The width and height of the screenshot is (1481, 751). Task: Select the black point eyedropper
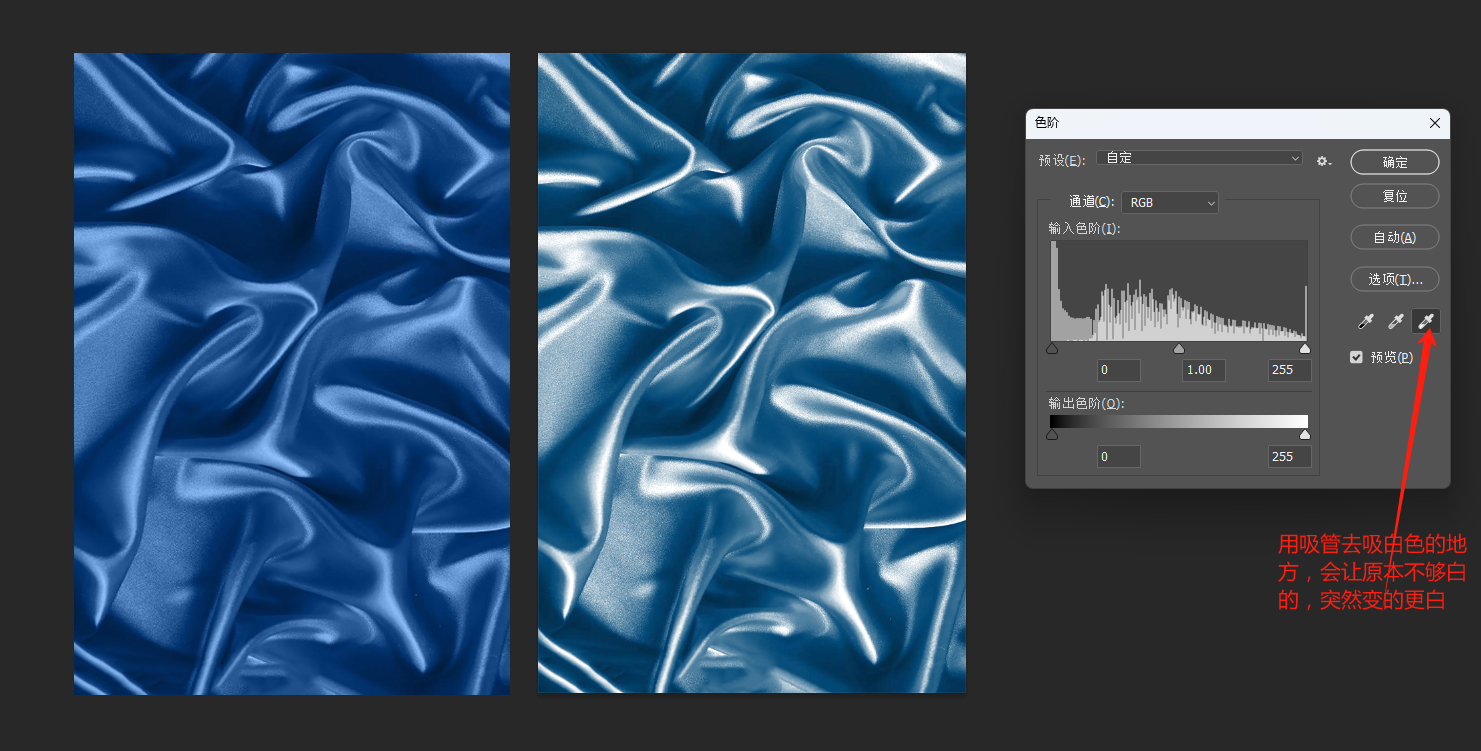point(1366,321)
